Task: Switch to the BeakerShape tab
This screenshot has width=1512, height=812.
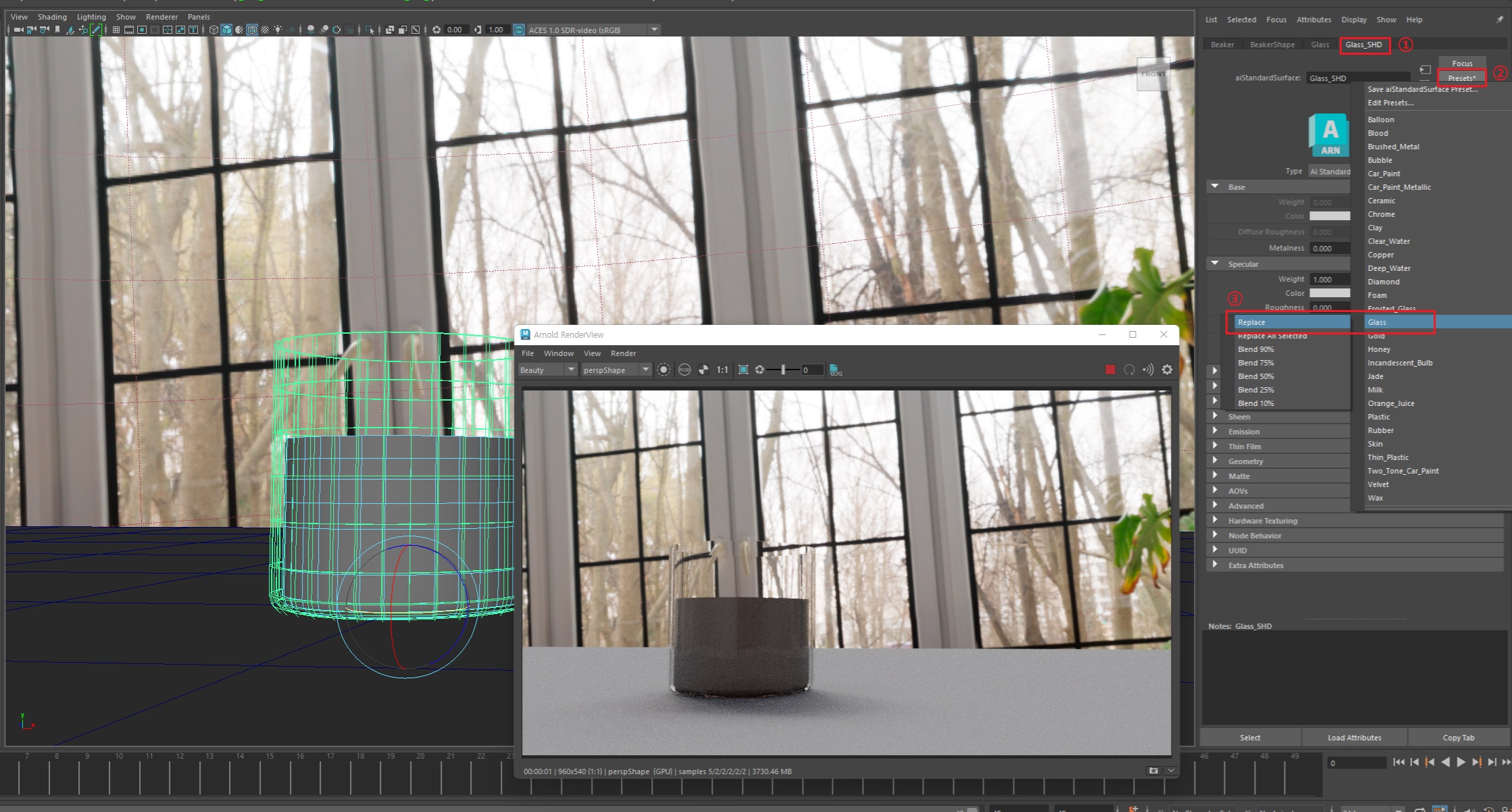Action: (1271, 45)
